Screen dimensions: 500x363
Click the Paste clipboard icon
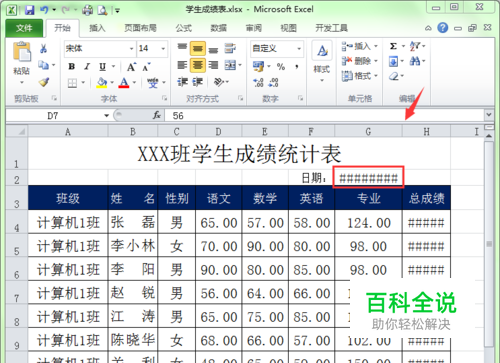(x=22, y=52)
